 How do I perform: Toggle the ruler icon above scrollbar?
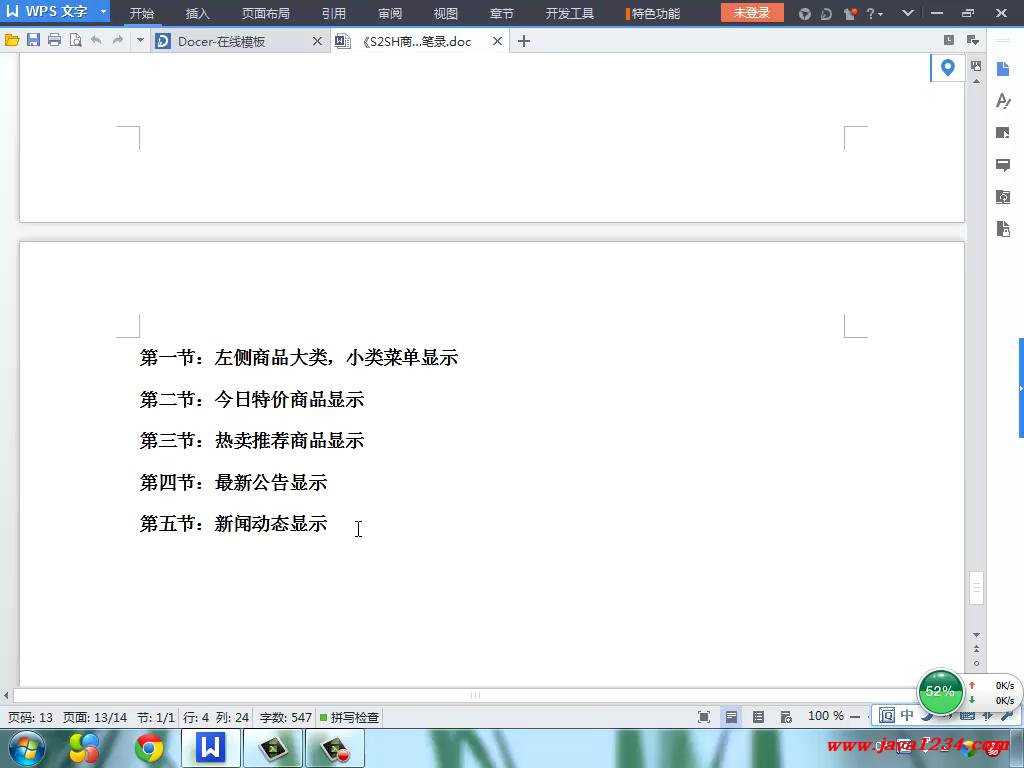click(976, 66)
